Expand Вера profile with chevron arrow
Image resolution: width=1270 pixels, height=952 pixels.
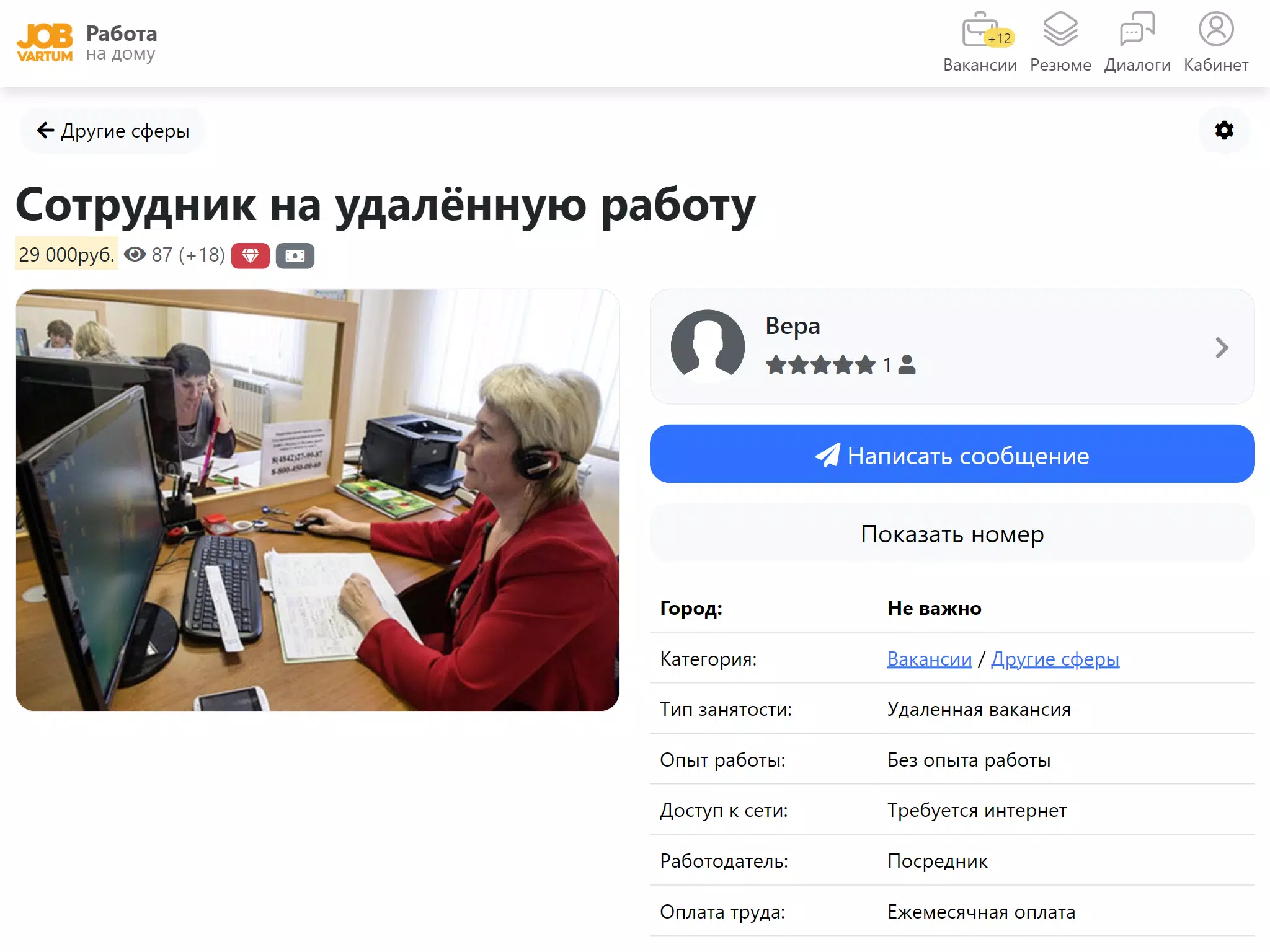1221,348
